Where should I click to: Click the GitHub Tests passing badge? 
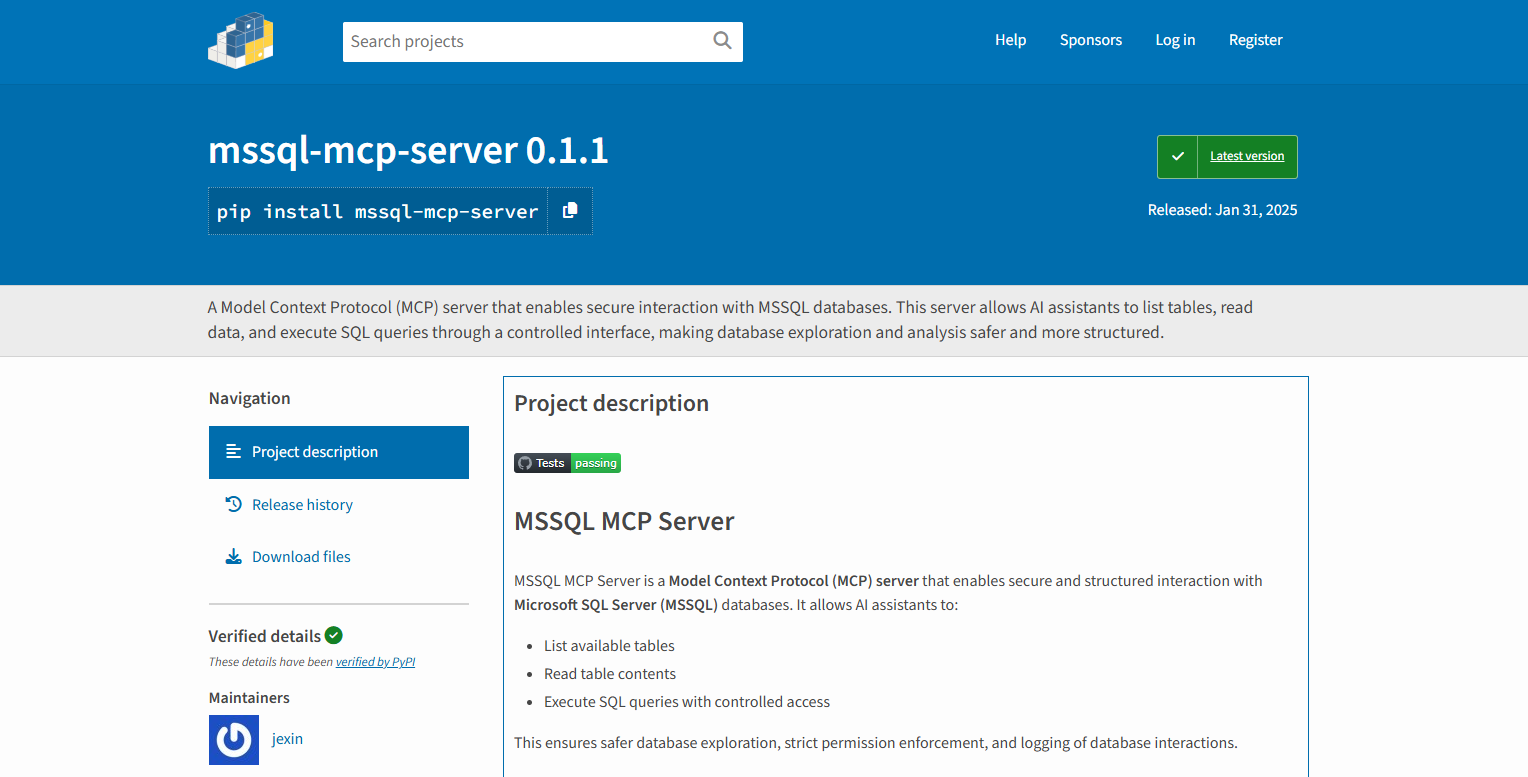click(567, 463)
